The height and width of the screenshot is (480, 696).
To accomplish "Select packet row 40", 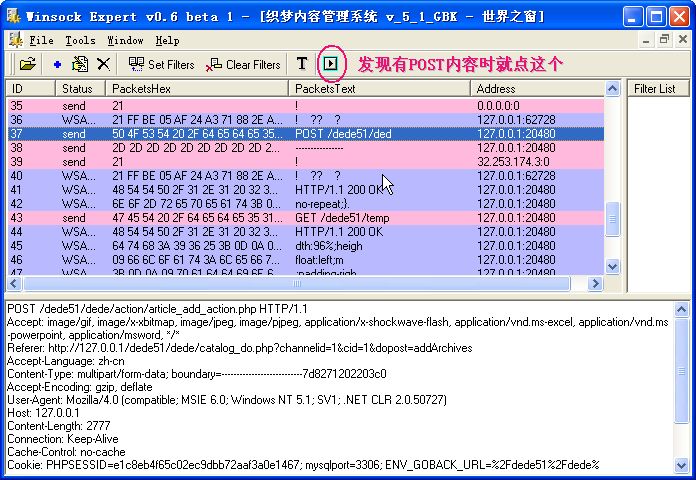I will pos(306,176).
